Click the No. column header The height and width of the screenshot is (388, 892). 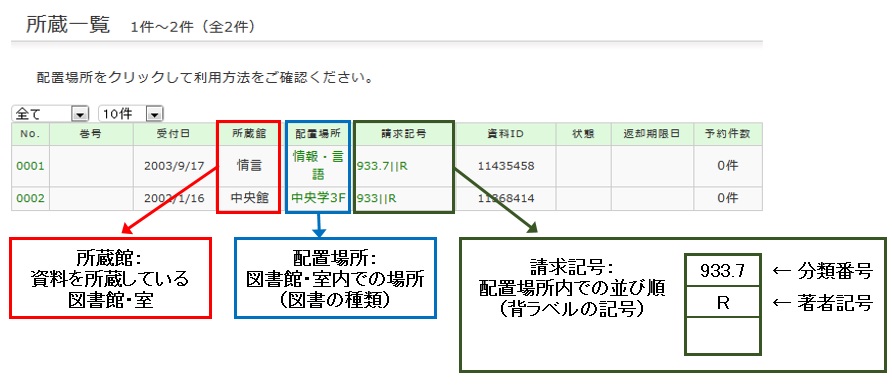point(30,134)
